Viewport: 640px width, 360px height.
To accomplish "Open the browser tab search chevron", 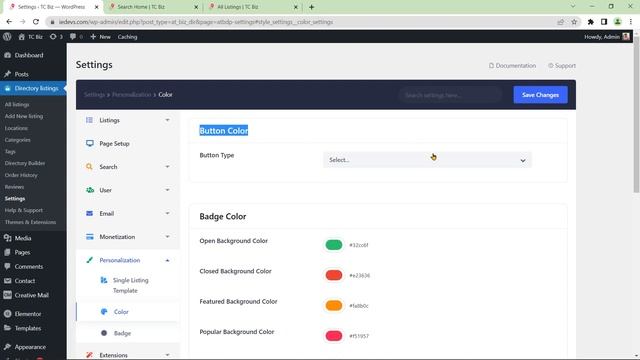I will pos(573,7).
